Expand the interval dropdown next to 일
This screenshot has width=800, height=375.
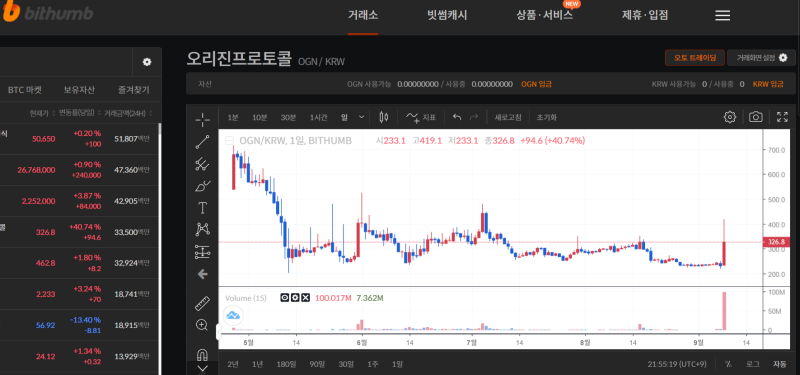362,117
